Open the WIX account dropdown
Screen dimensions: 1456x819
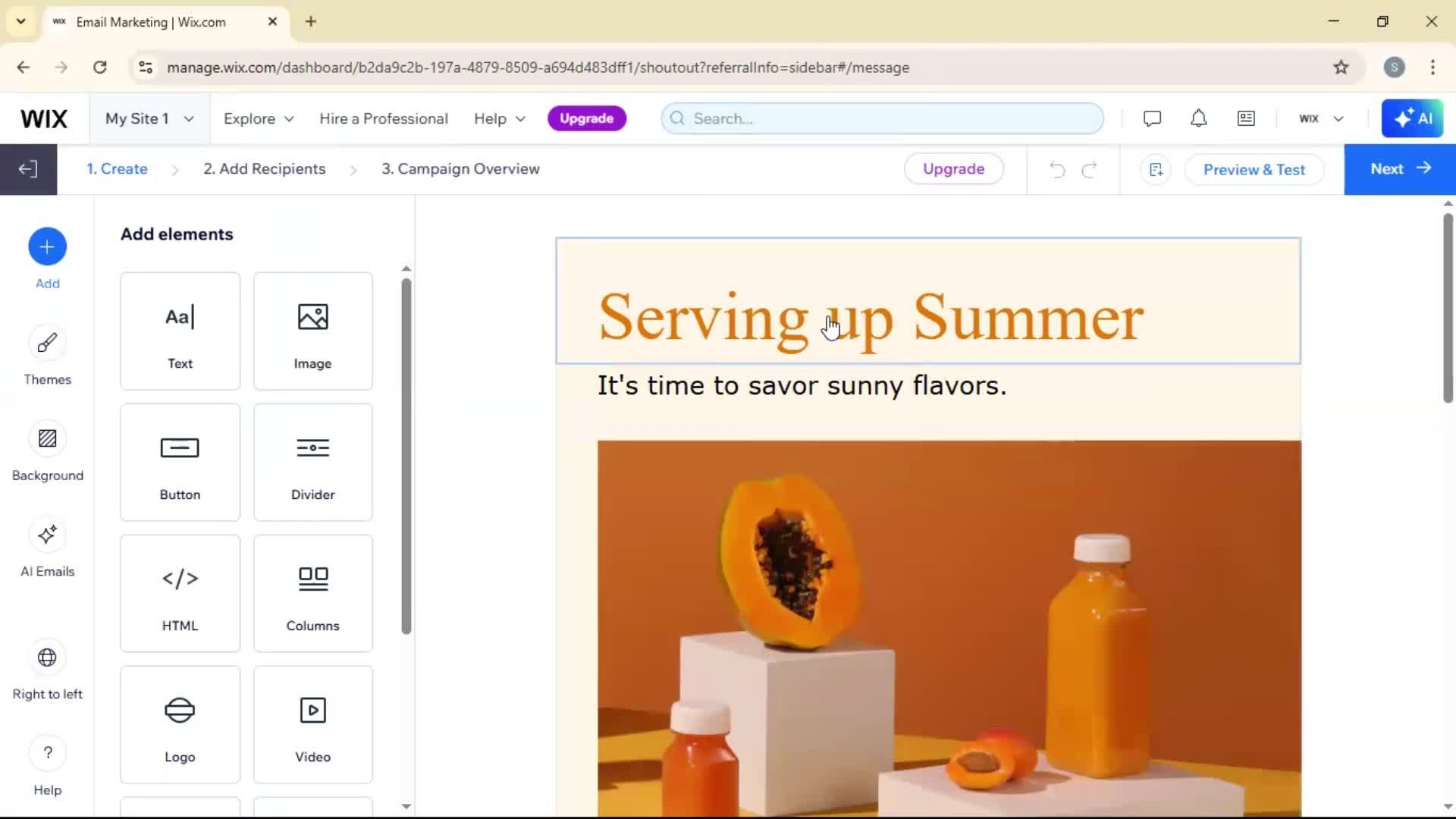1321,118
